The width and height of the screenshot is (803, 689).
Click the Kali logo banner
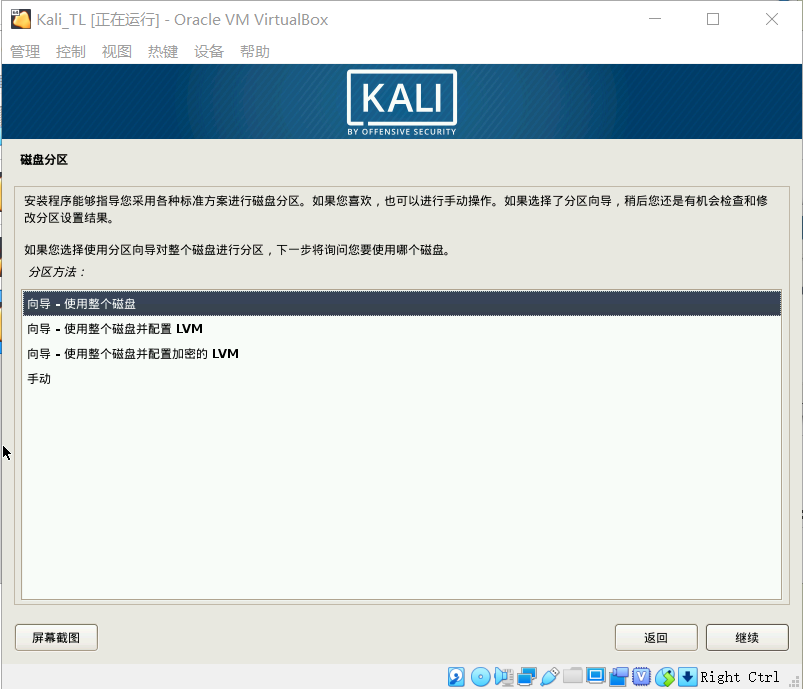pyautogui.click(x=402, y=102)
